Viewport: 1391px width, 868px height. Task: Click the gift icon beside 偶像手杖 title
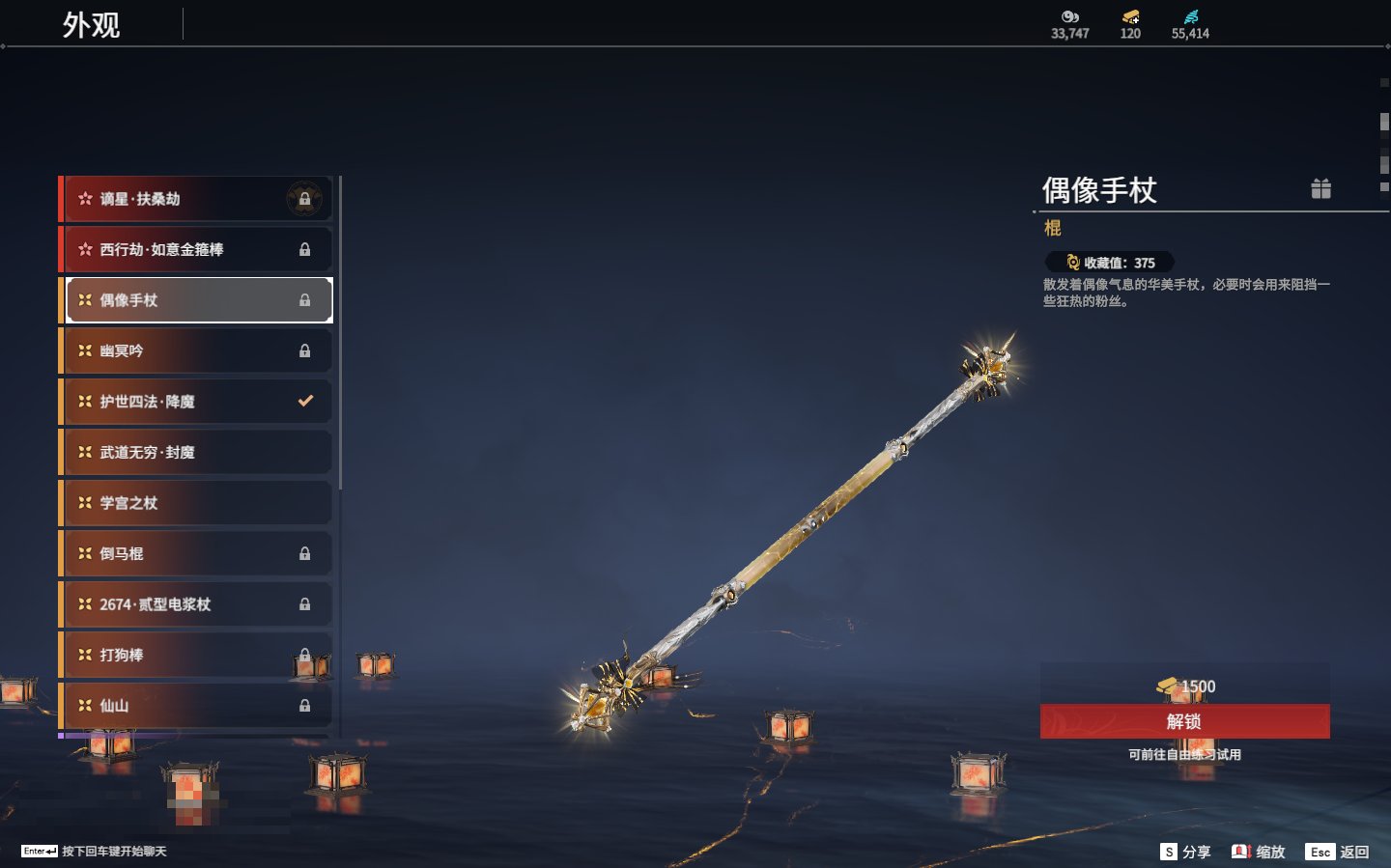click(1320, 188)
